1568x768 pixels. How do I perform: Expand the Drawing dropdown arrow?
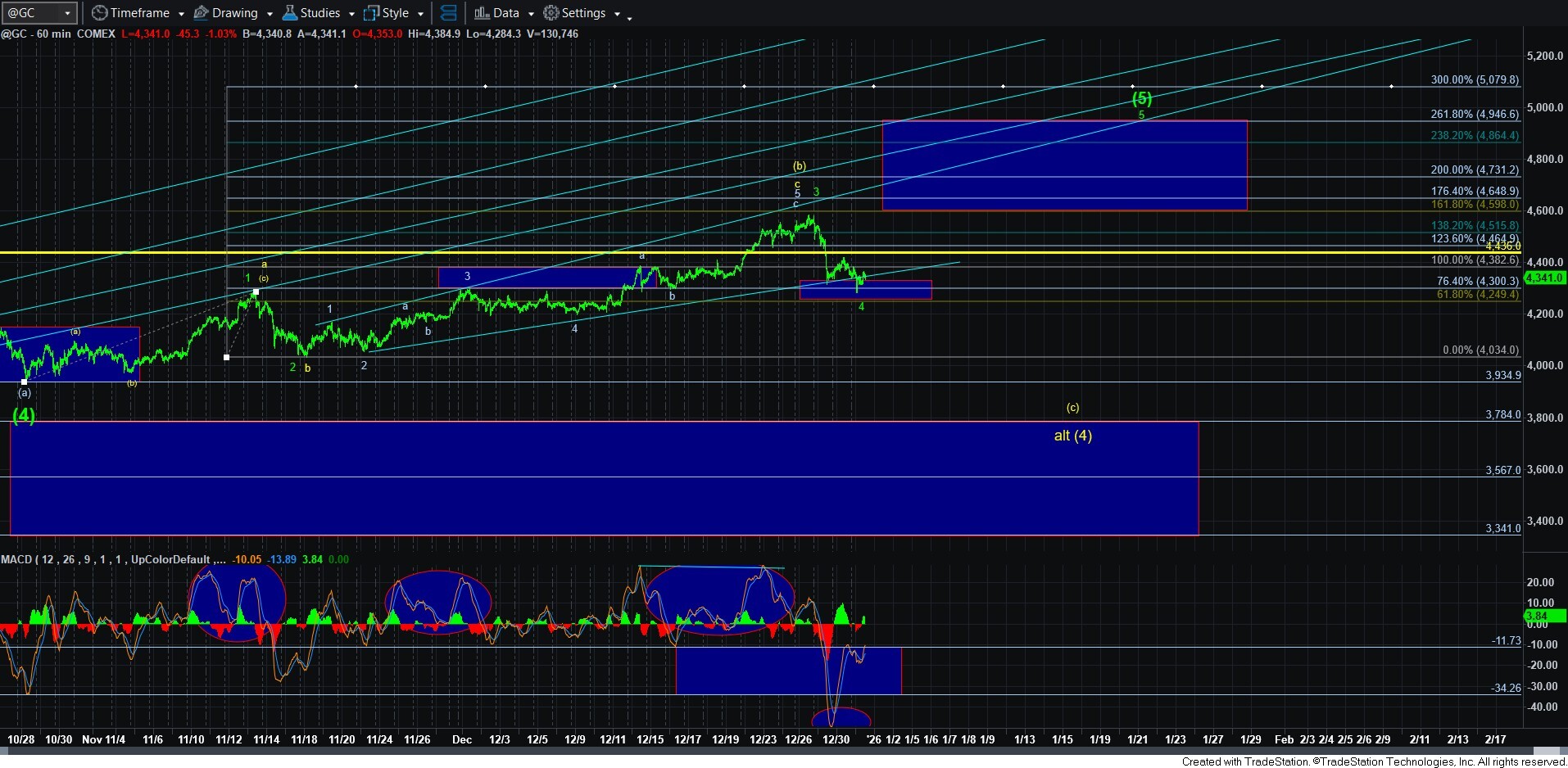coord(269,14)
